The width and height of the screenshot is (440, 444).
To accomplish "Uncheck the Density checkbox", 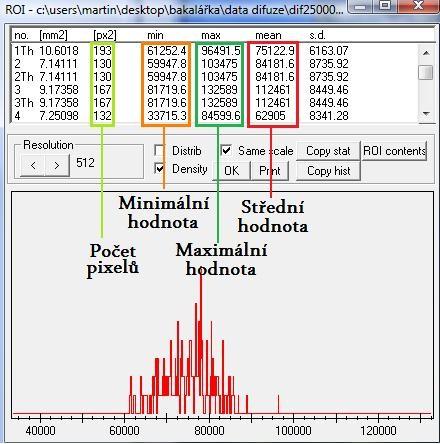I will (160, 169).
